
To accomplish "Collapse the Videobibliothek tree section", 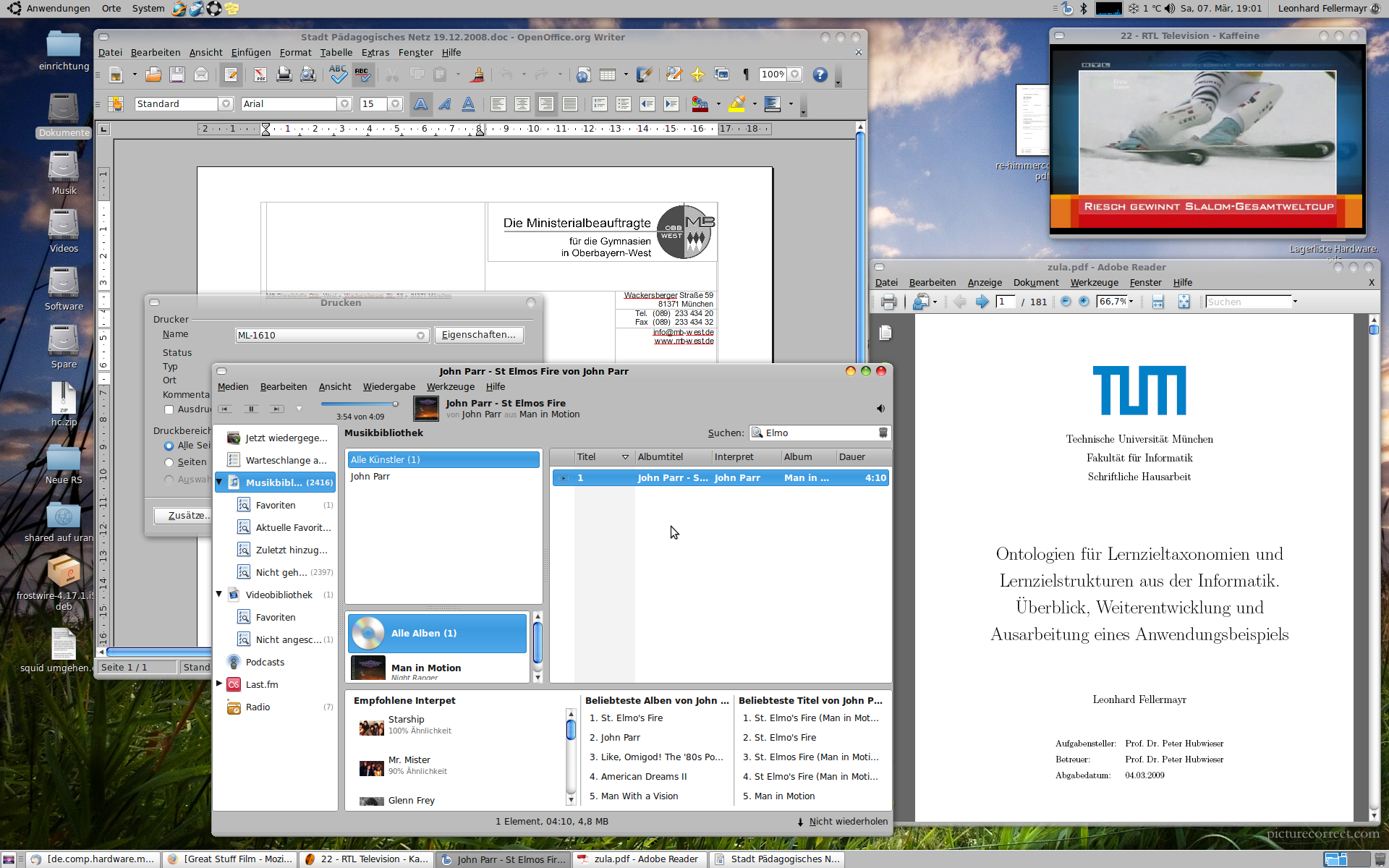I will click(219, 595).
